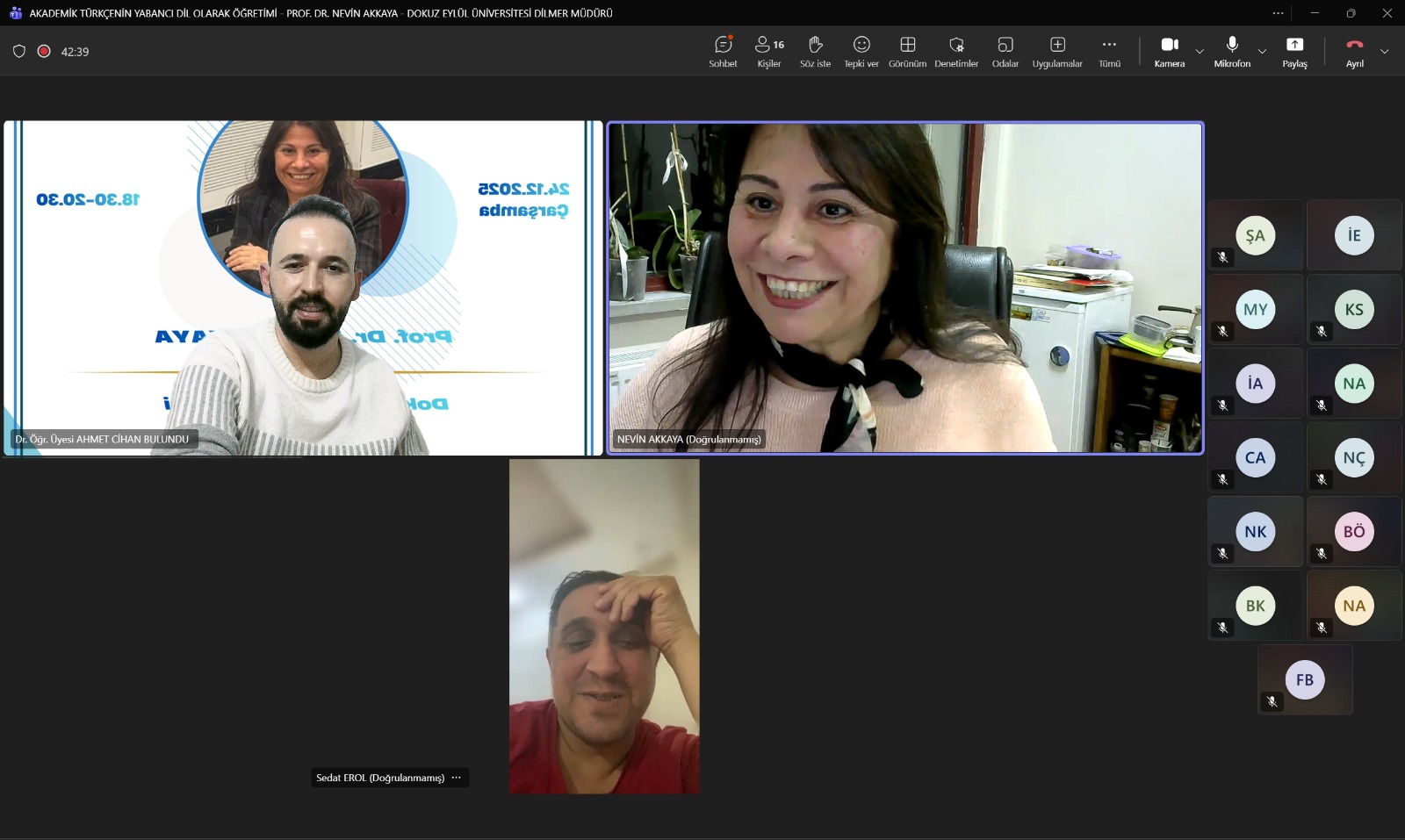Click the red recording indicator
1405x840 pixels.
pos(44,51)
